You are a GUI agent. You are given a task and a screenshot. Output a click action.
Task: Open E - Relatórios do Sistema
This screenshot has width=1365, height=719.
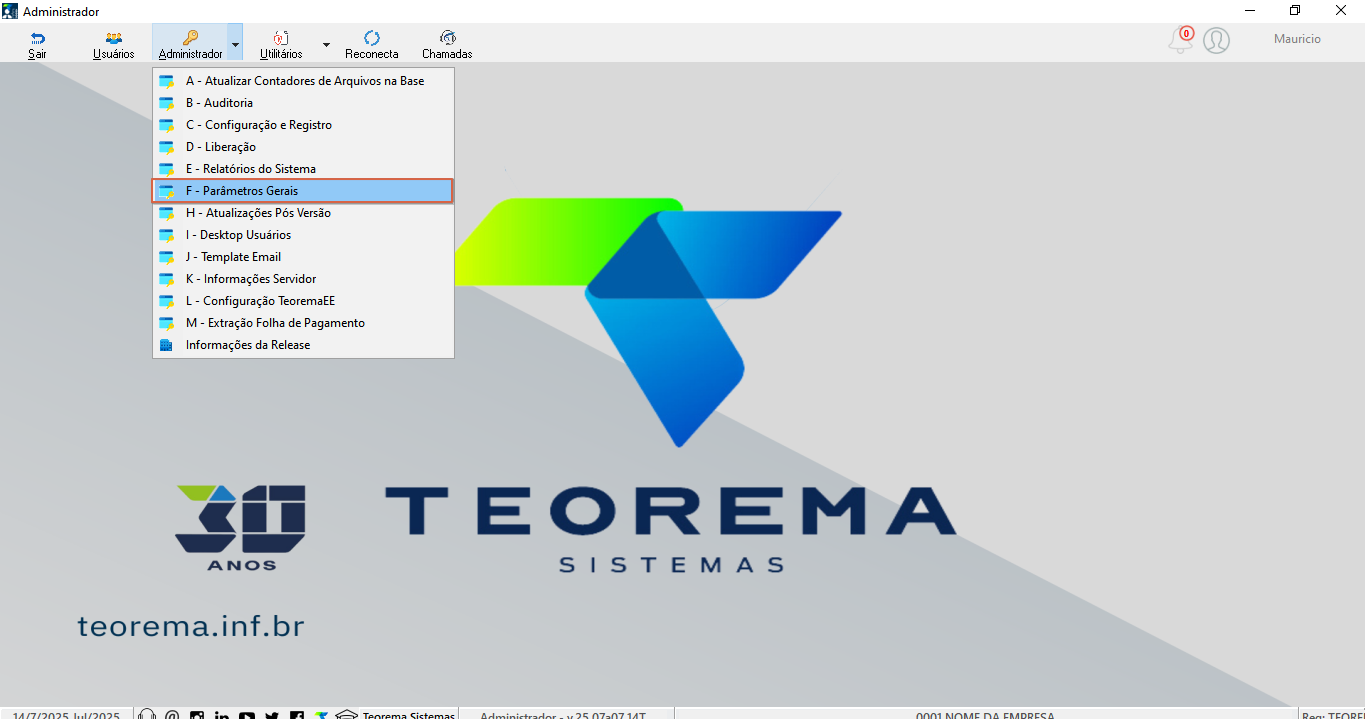coord(303,169)
